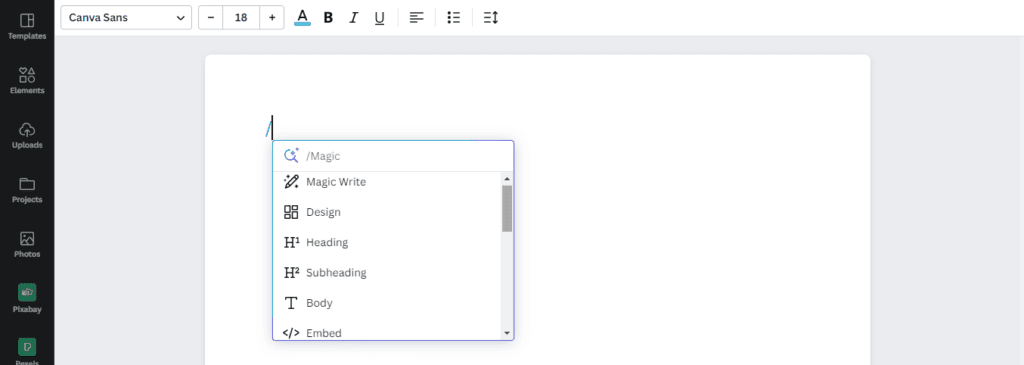
Task: Toggle bold formatting
Action: click(x=328, y=18)
